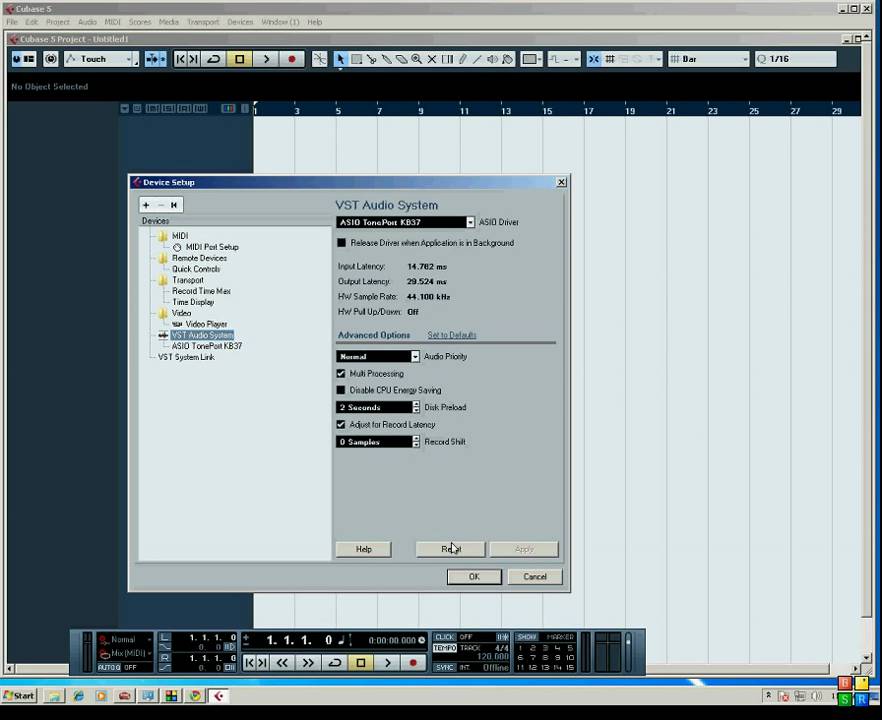Open the Project menu

point(57,22)
